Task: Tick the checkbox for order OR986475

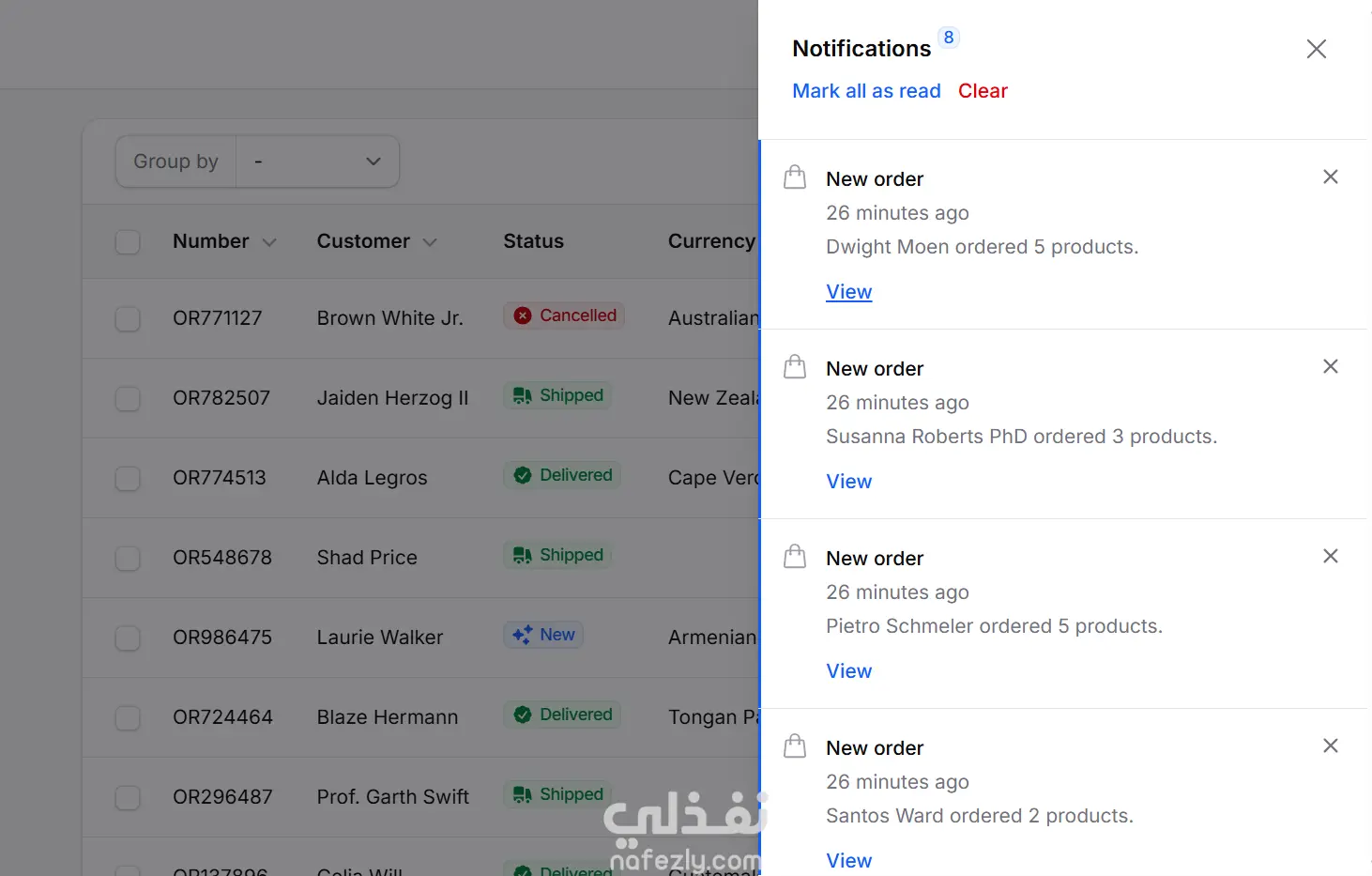Action: [x=128, y=638]
